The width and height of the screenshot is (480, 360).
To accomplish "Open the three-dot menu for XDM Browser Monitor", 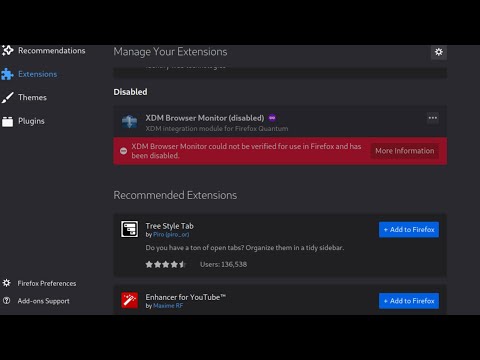I will [433, 118].
